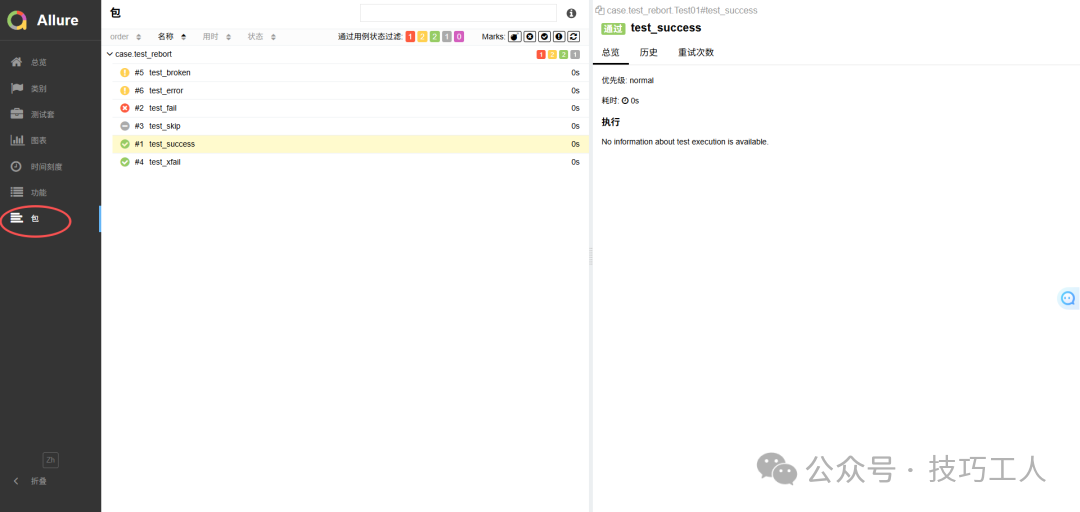The width and height of the screenshot is (1080, 512).
Task: Toggle the retries refresh mark filter
Action: 573,37
